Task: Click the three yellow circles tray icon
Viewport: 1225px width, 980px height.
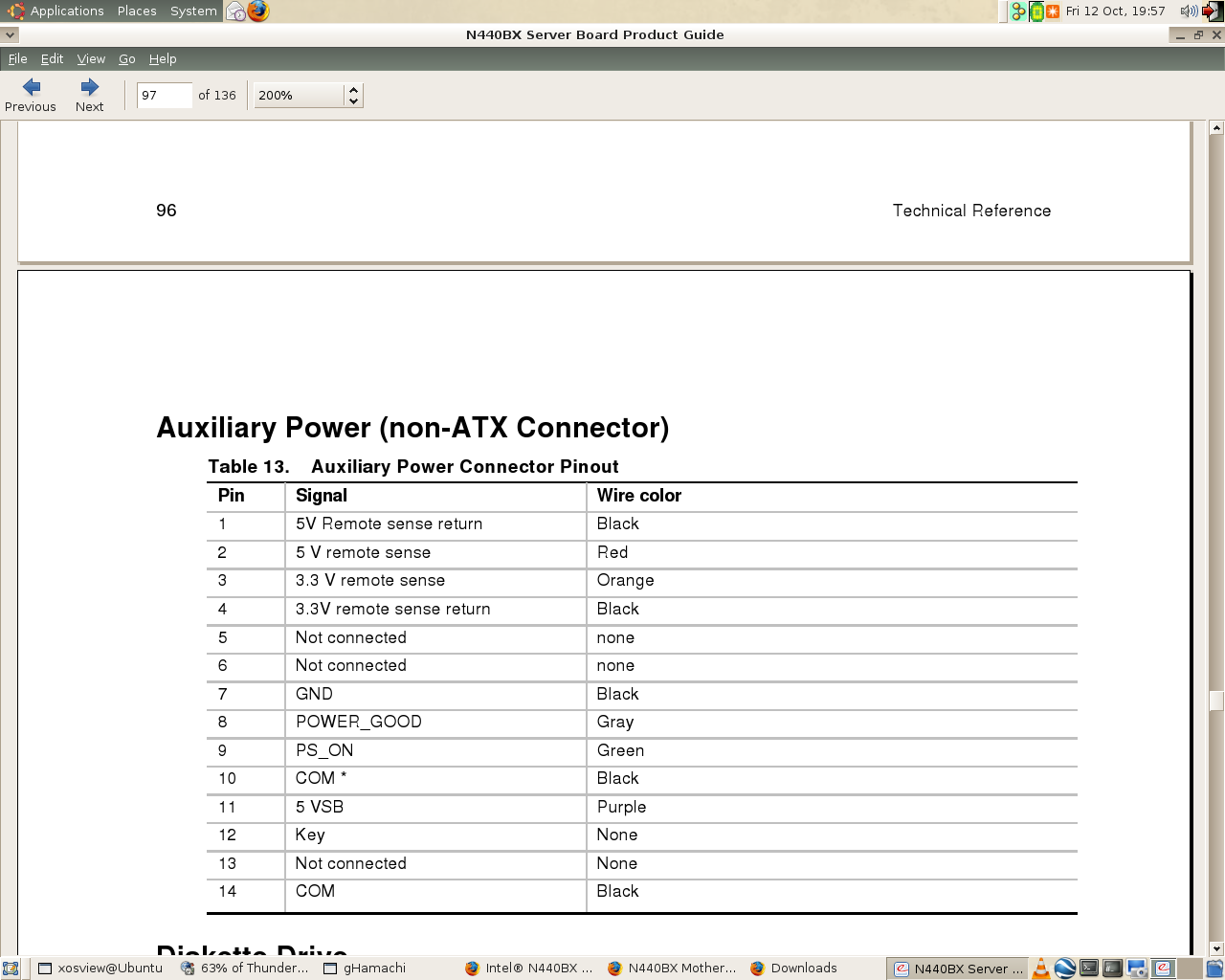Action: [x=1018, y=11]
